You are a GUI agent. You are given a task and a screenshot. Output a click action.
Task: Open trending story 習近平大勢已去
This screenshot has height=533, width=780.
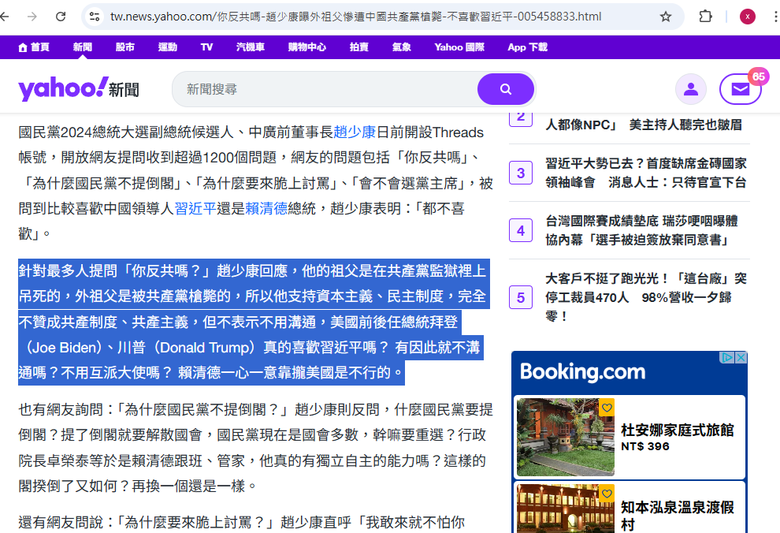point(646,173)
